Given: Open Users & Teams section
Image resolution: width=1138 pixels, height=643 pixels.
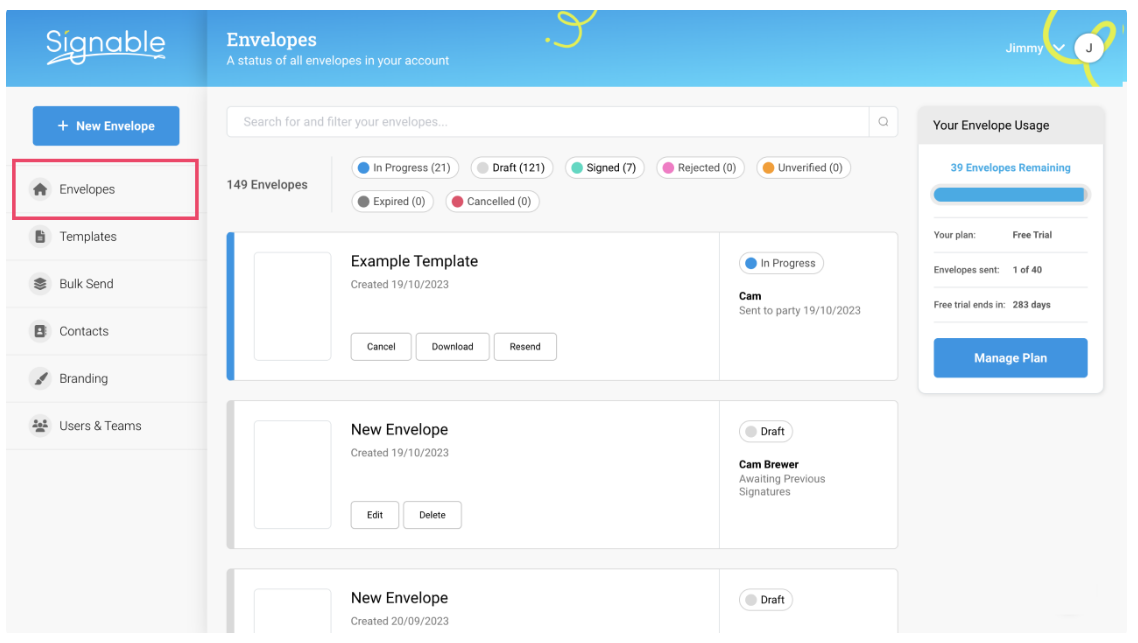Looking at the screenshot, I should pyautogui.click(x=106, y=426).
